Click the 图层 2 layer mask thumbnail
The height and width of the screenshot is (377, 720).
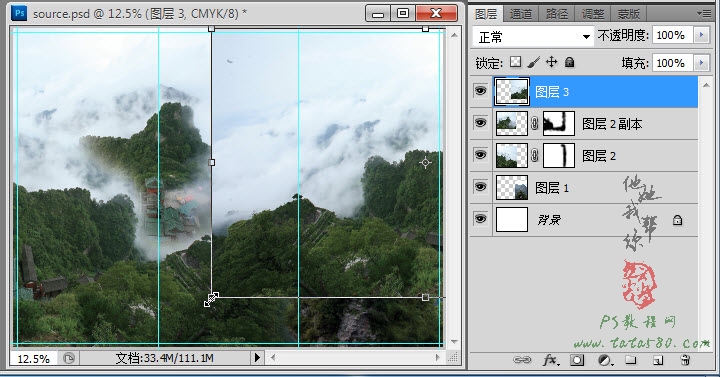(559, 155)
